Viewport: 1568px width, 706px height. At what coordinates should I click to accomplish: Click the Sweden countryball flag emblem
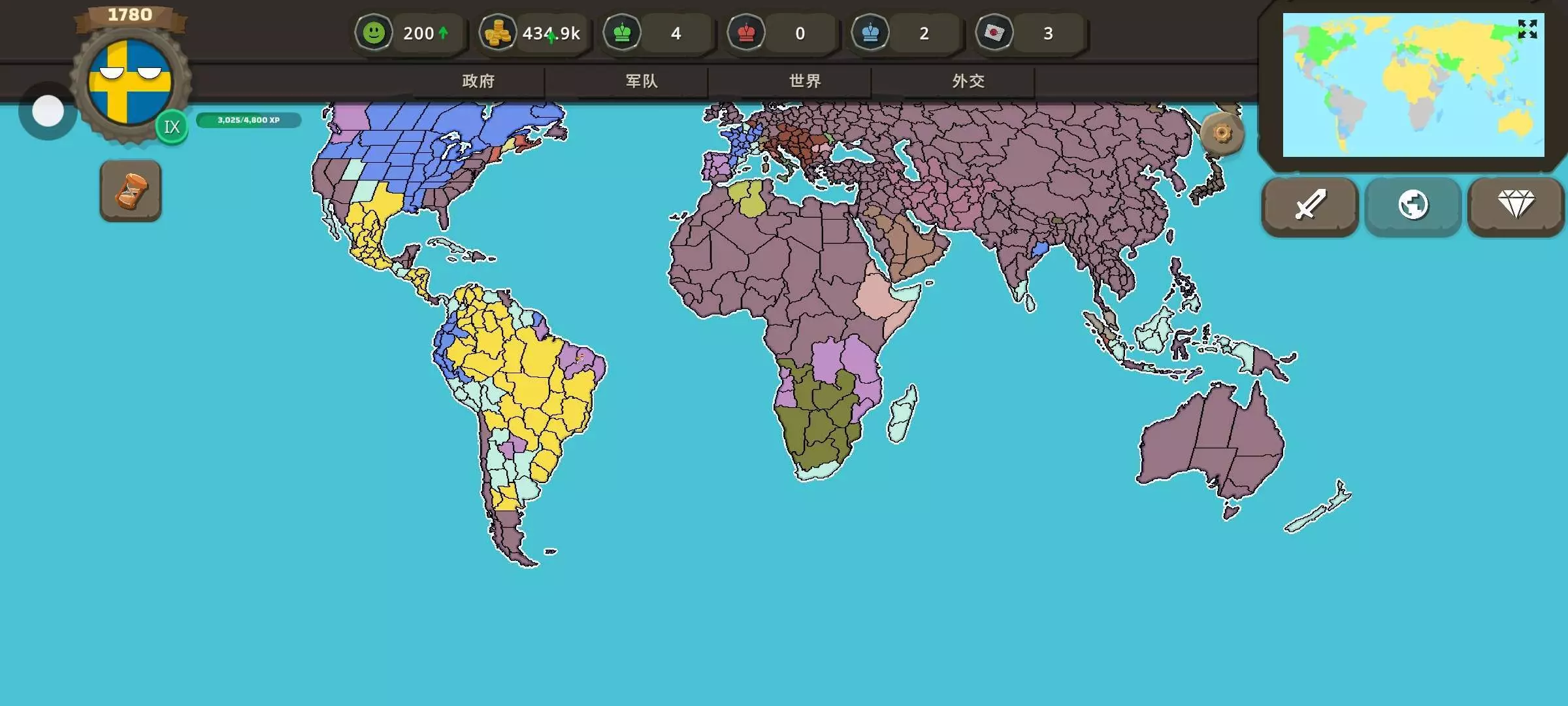(x=130, y=82)
